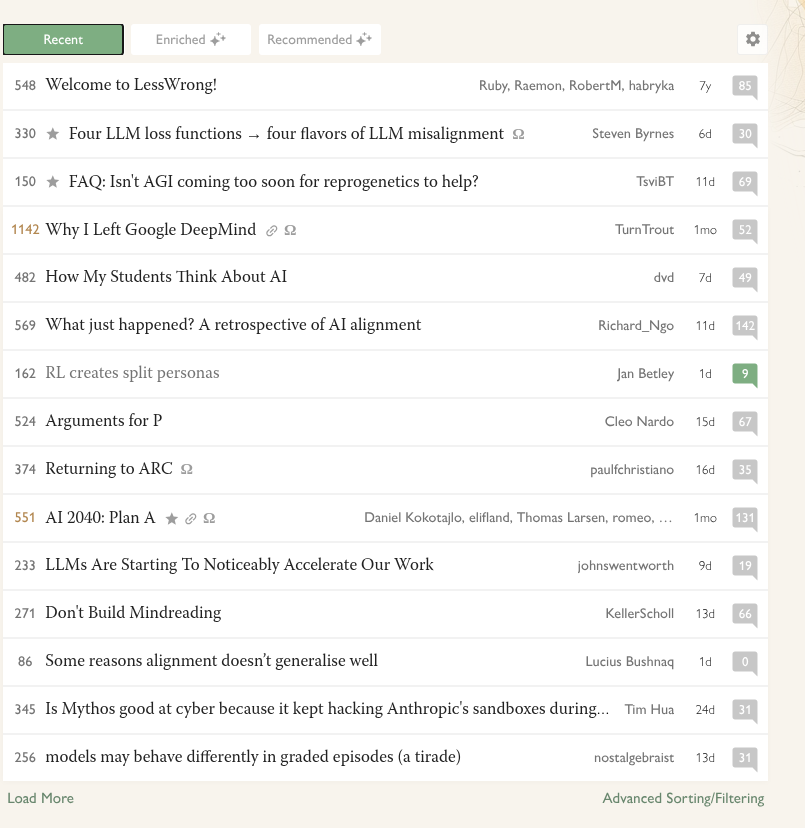Screen dimensions: 805x828
Task: Open the post Returning to ARC
Action: point(109,469)
